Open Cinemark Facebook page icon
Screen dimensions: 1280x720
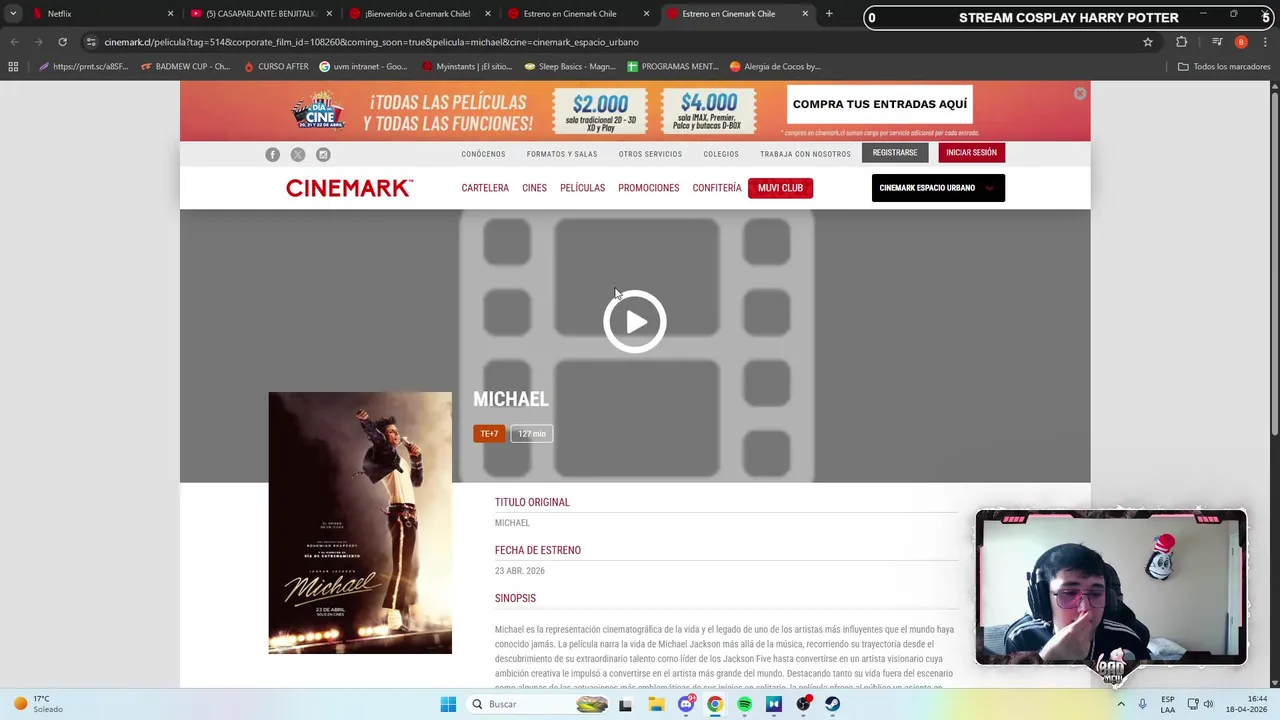click(272, 154)
